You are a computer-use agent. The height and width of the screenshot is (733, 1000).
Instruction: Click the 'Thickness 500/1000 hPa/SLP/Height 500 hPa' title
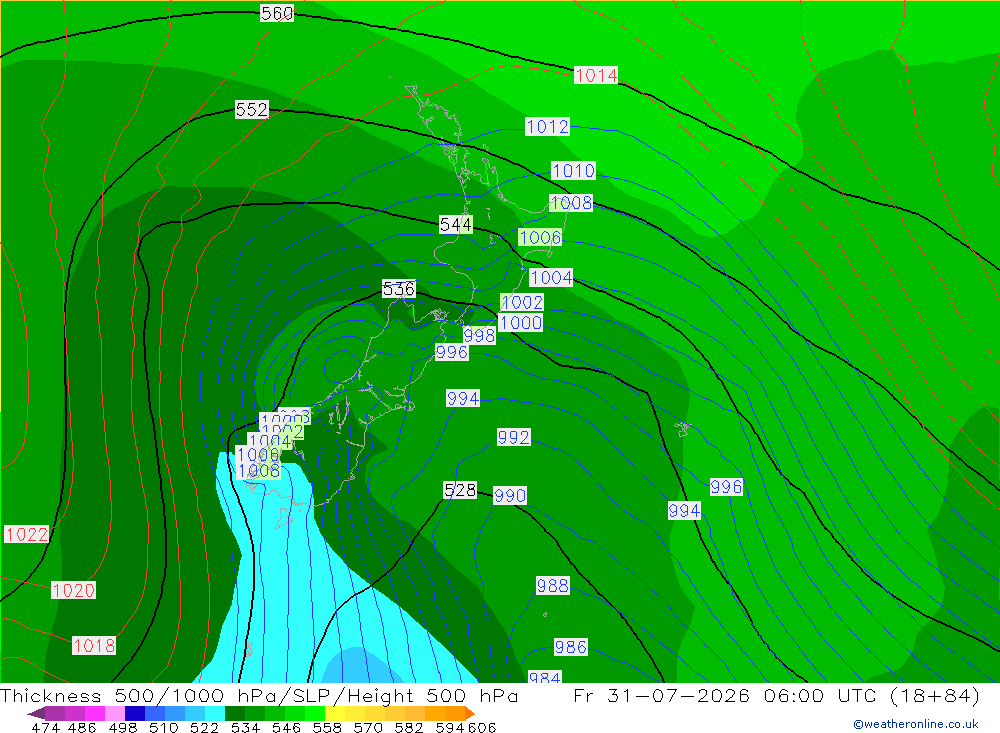[x=259, y=695]
